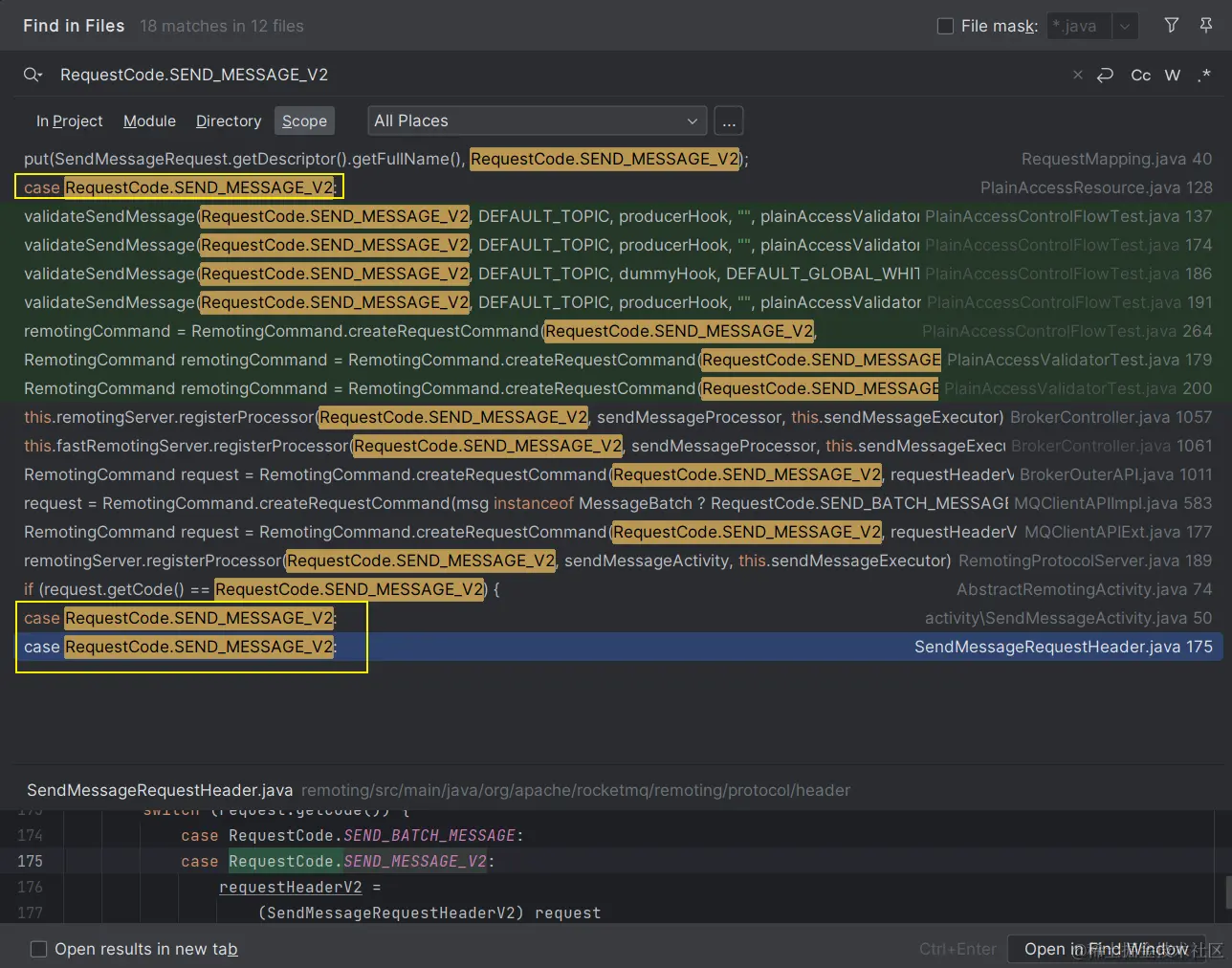
Task: Pin the Find in Files window
Action: 1206,25
